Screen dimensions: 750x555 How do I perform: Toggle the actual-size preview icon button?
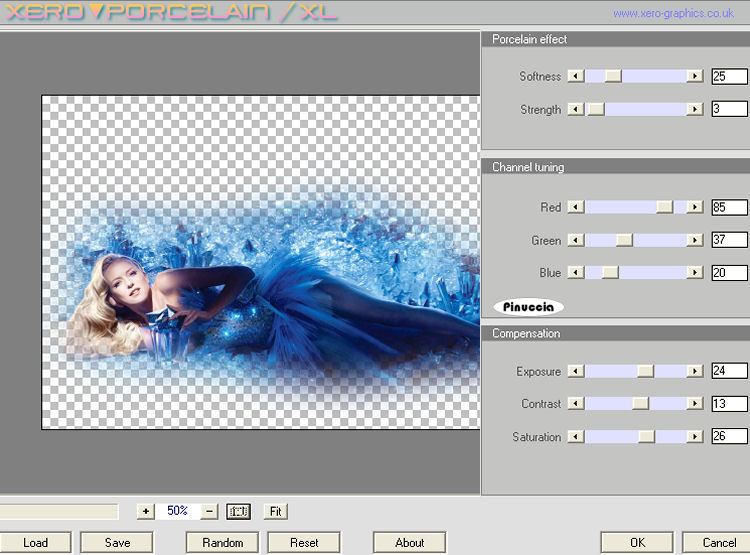click(x=238, y=511)
